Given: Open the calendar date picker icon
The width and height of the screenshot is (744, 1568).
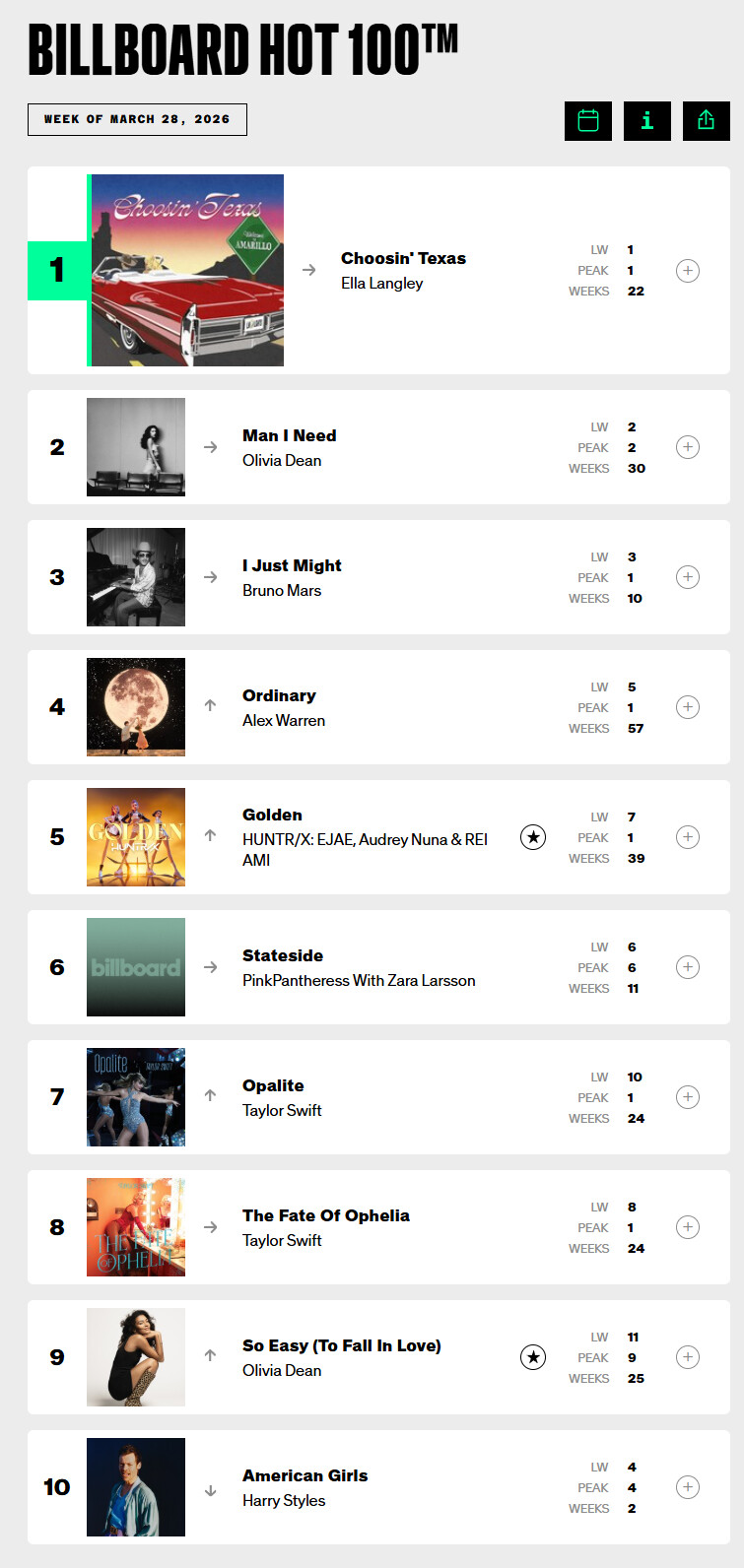Looking at the screenshot, I should point(588,120).
